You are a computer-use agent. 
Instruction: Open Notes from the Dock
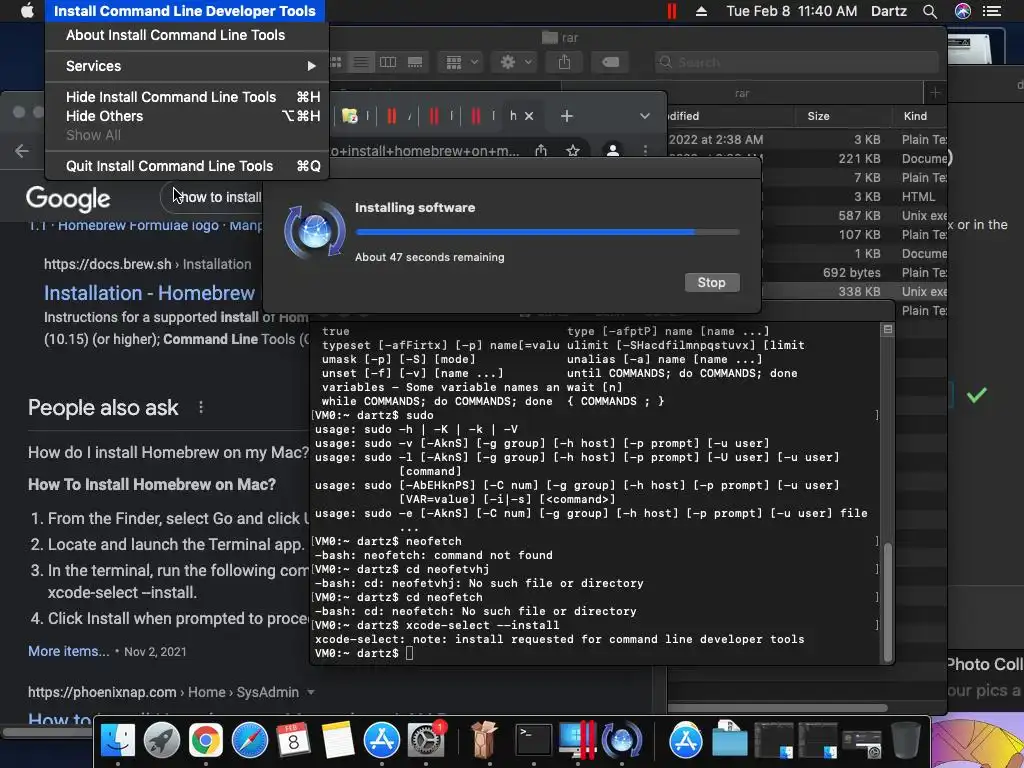338,741
